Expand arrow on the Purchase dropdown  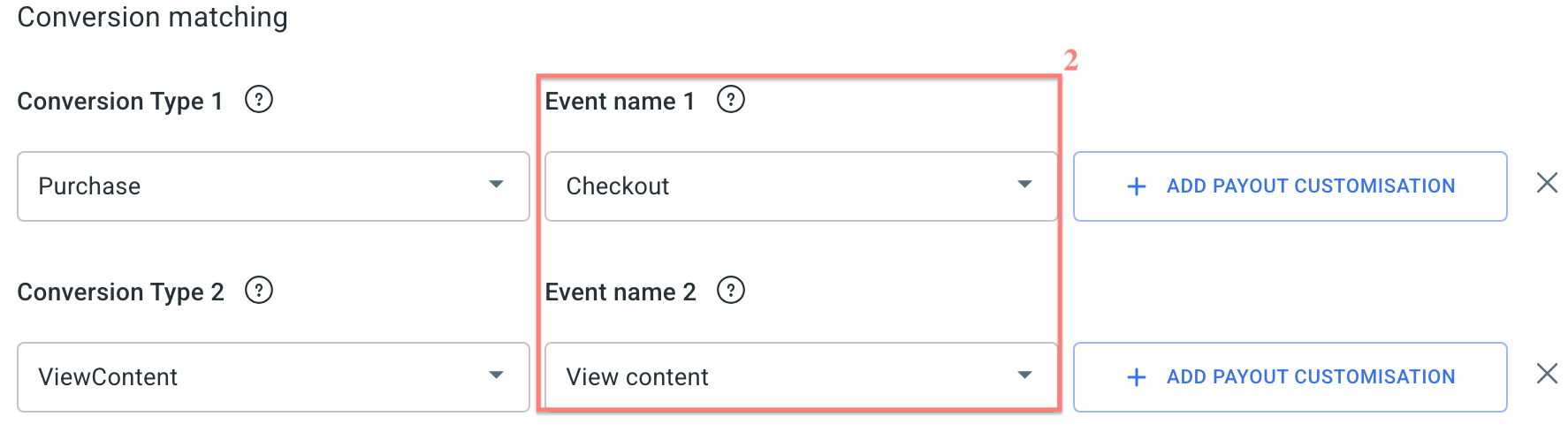(x=496, y=185)
